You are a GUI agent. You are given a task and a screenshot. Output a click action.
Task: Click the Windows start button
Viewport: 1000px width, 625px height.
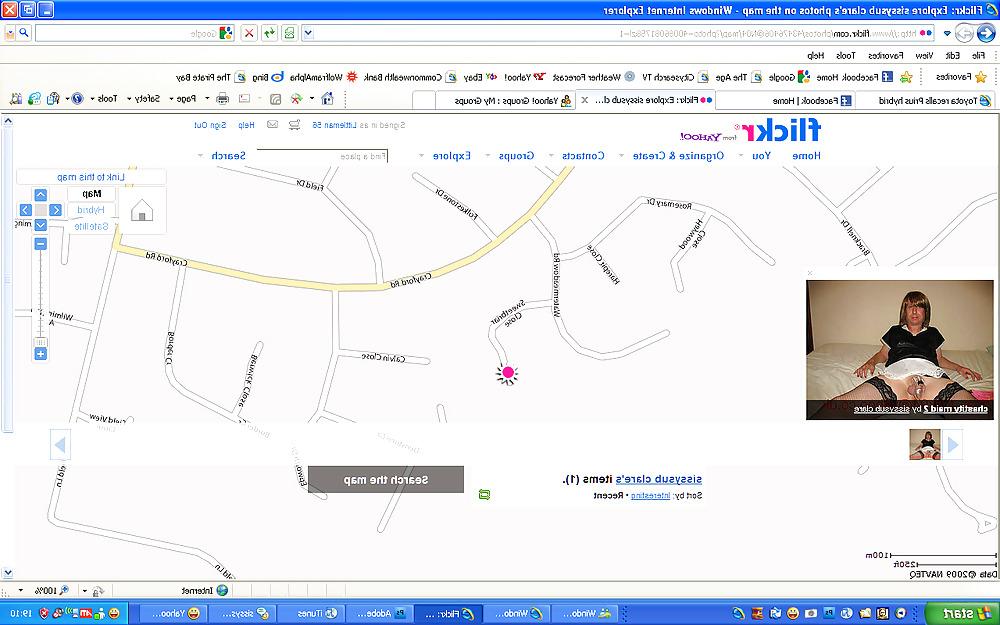point(962,613)
